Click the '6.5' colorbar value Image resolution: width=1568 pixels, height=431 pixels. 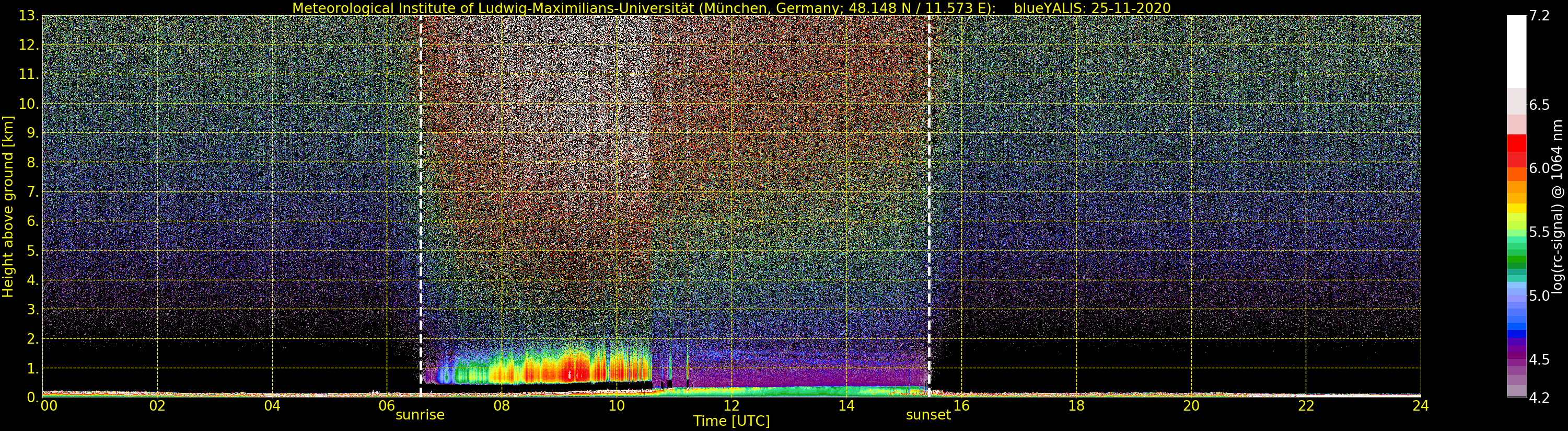(1539, 105)
